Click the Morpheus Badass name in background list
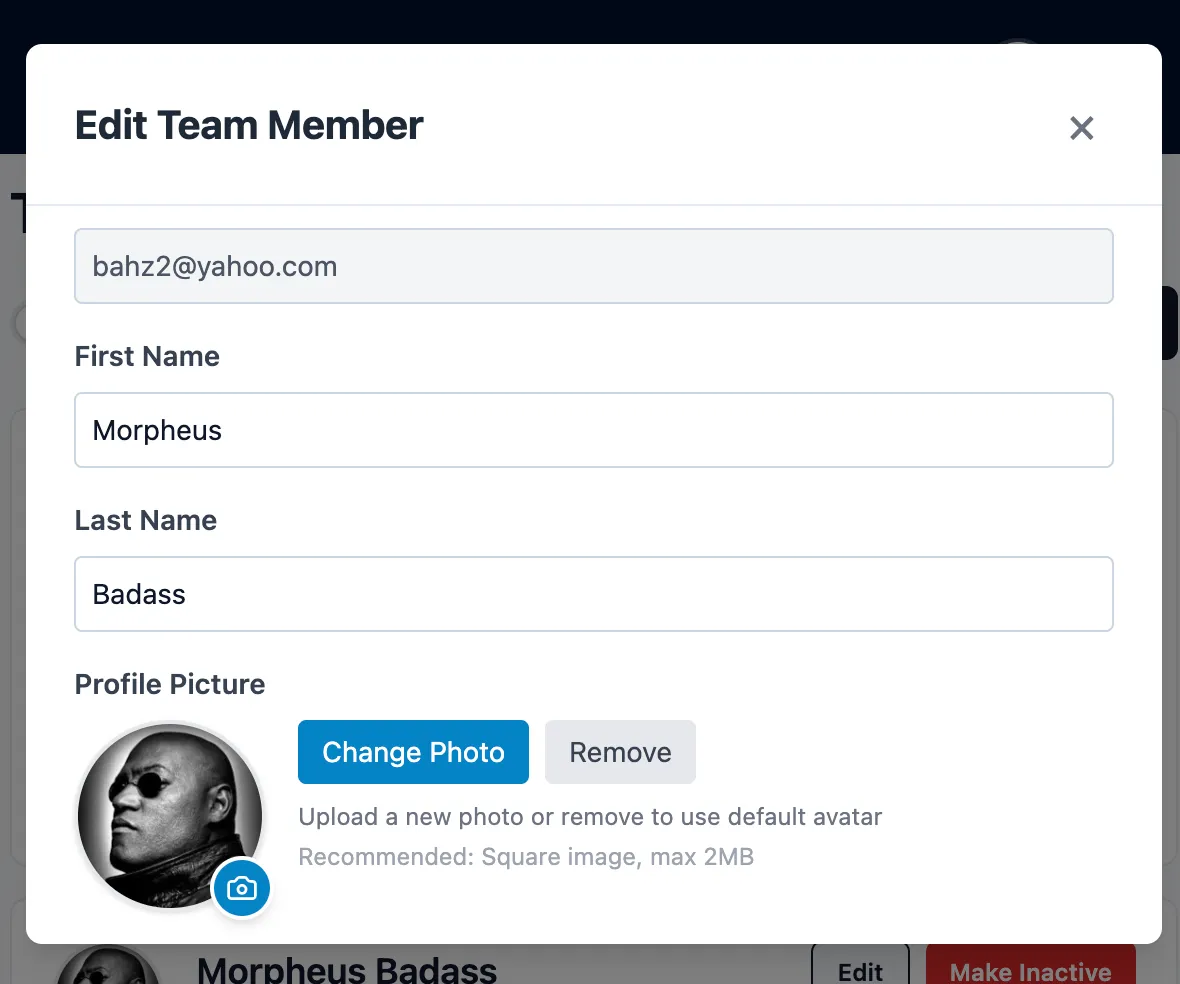 347,970
